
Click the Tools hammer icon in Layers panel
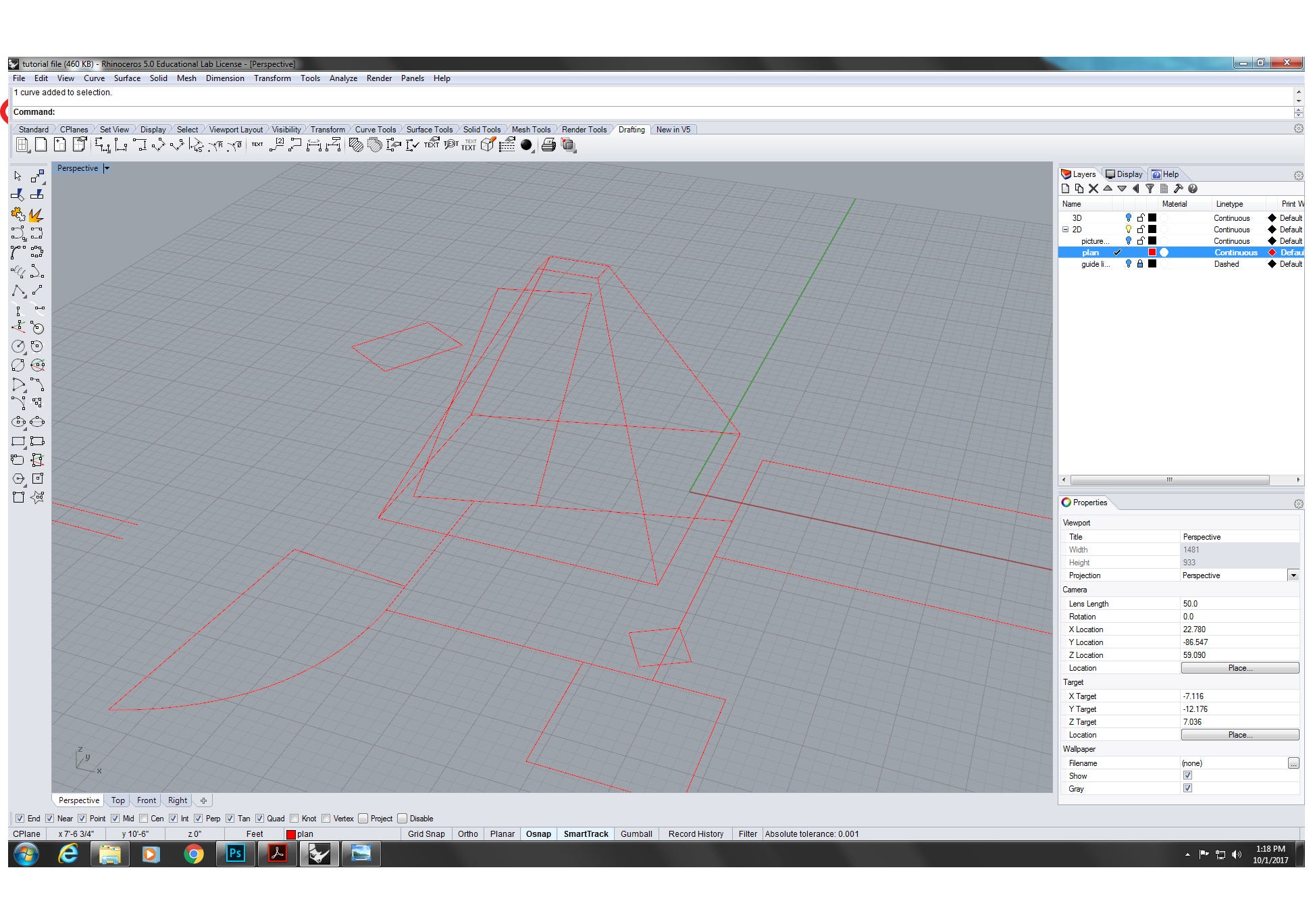1179,188
